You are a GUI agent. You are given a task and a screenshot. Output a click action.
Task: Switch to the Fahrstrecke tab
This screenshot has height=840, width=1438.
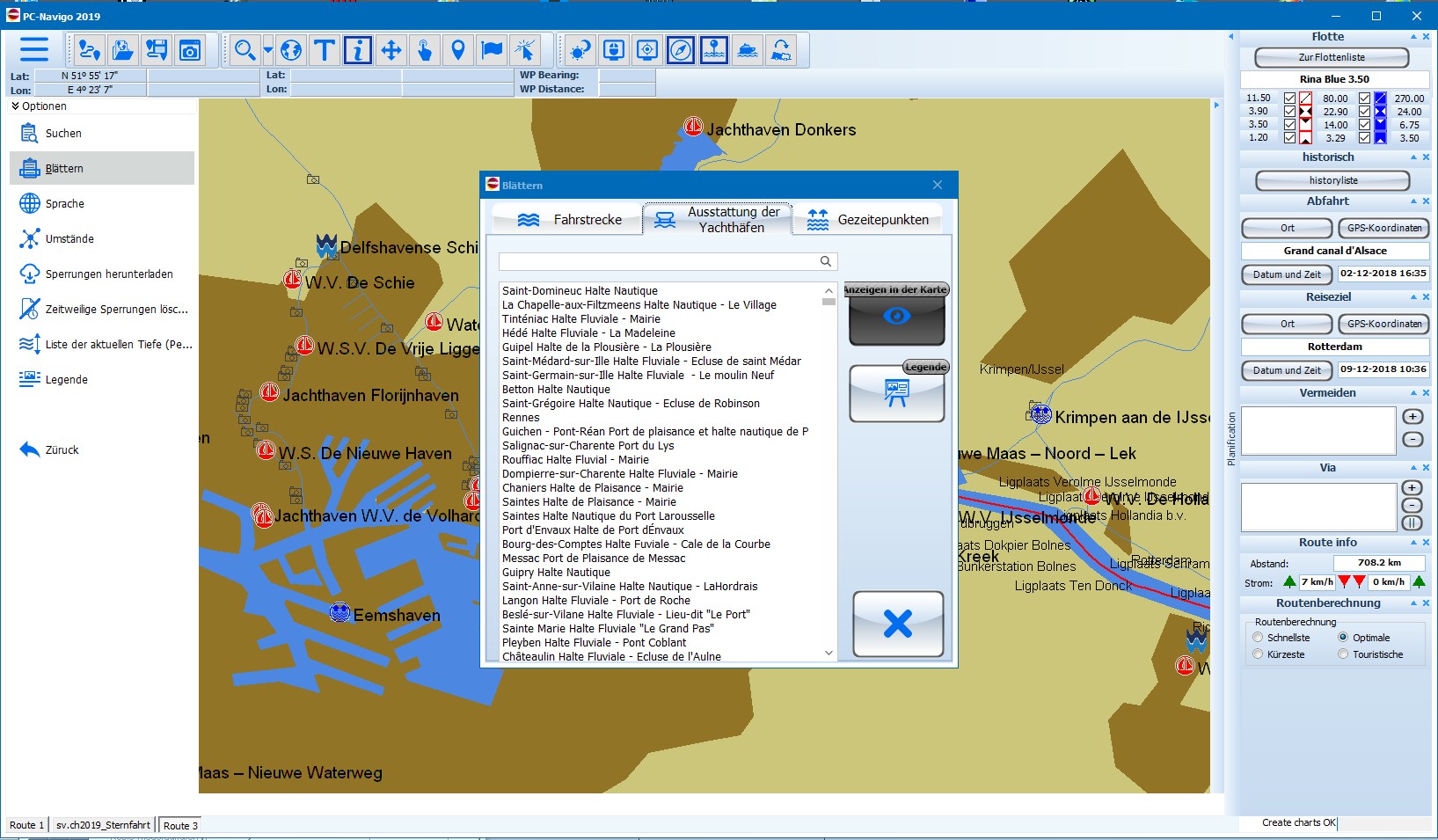pos(568,220)
